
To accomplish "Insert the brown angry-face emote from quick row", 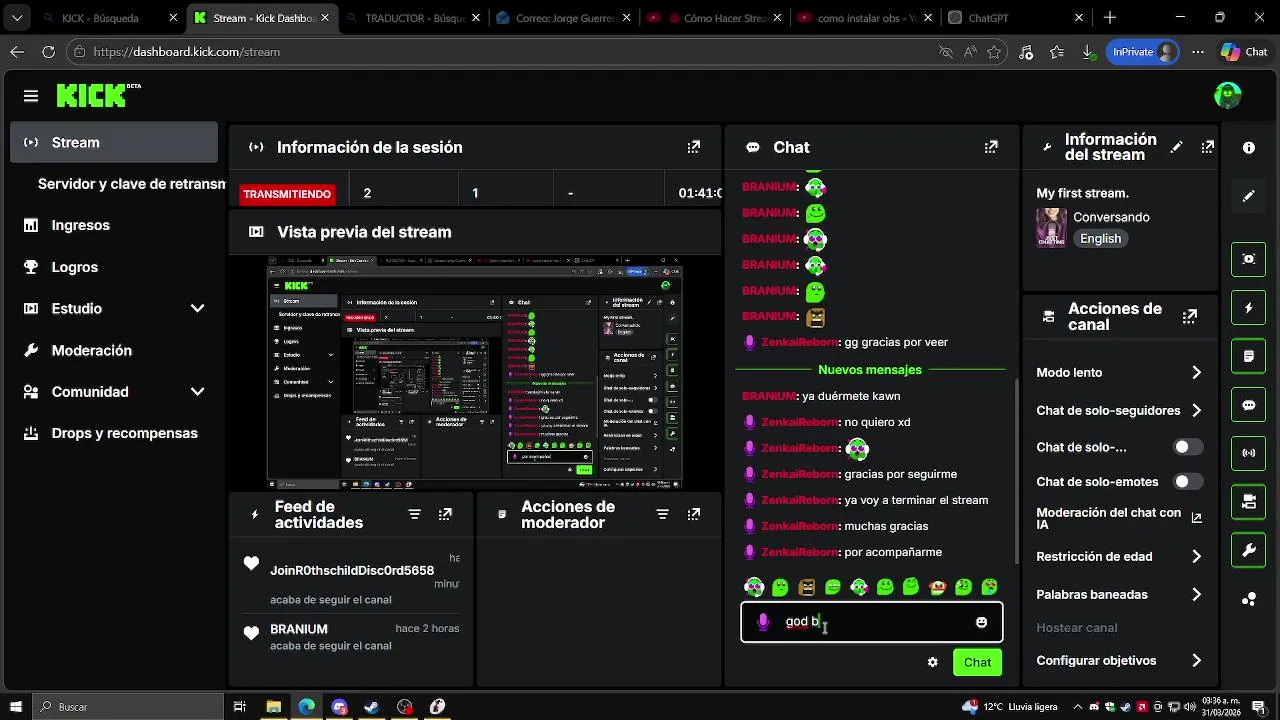I will (x=807, y=587).
